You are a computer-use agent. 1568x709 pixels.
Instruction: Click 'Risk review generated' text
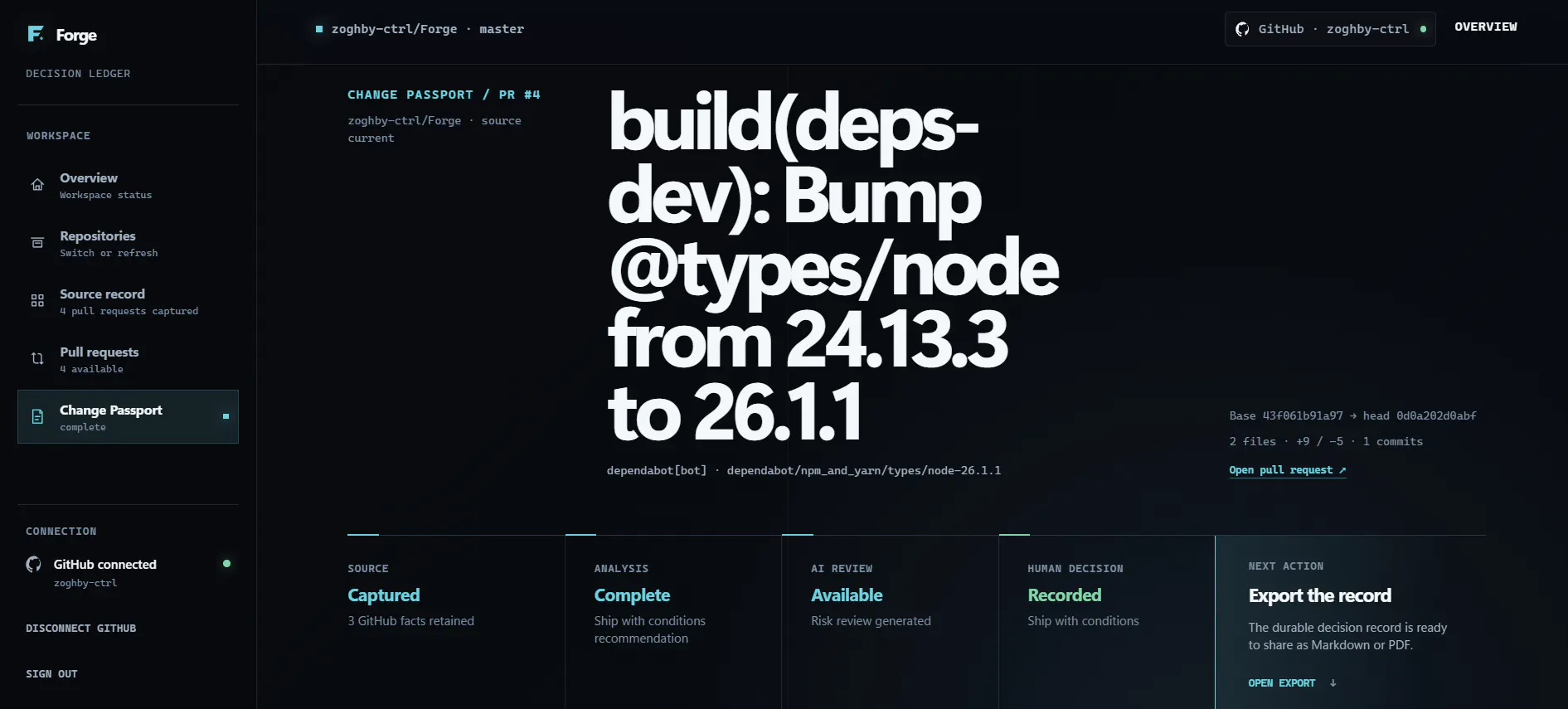point(871,621)
